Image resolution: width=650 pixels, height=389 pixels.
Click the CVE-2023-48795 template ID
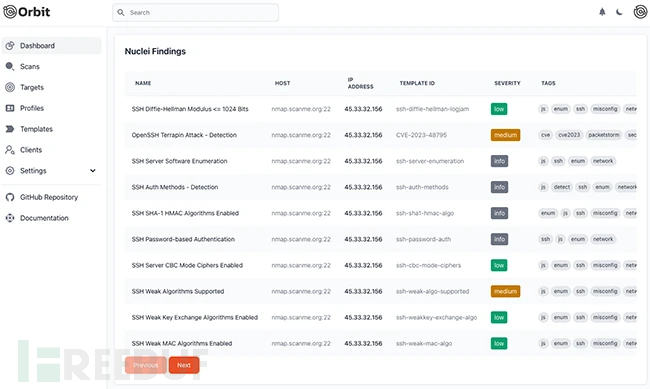(x=421, y=135)
